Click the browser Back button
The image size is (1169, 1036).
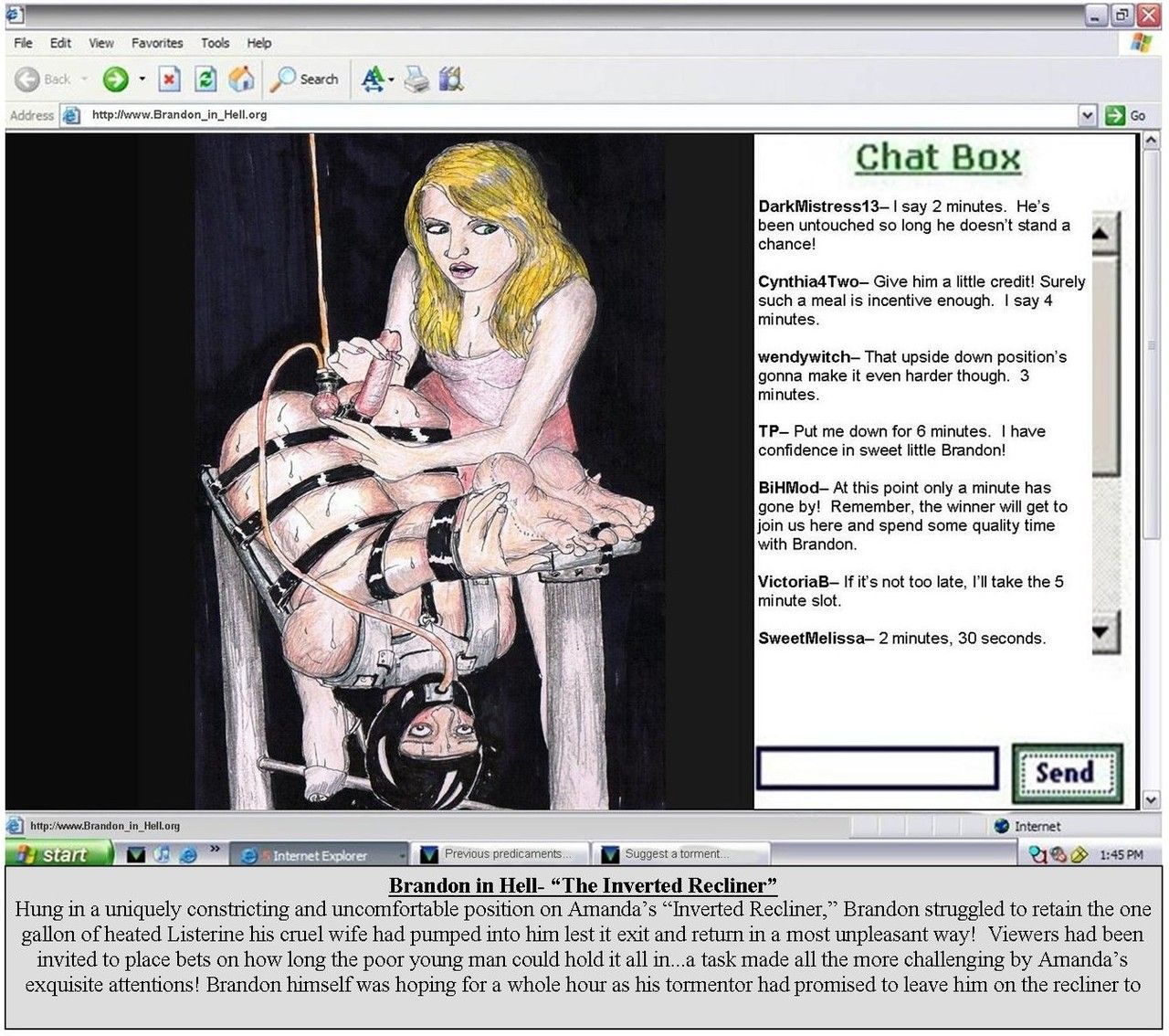pos(43,79)
